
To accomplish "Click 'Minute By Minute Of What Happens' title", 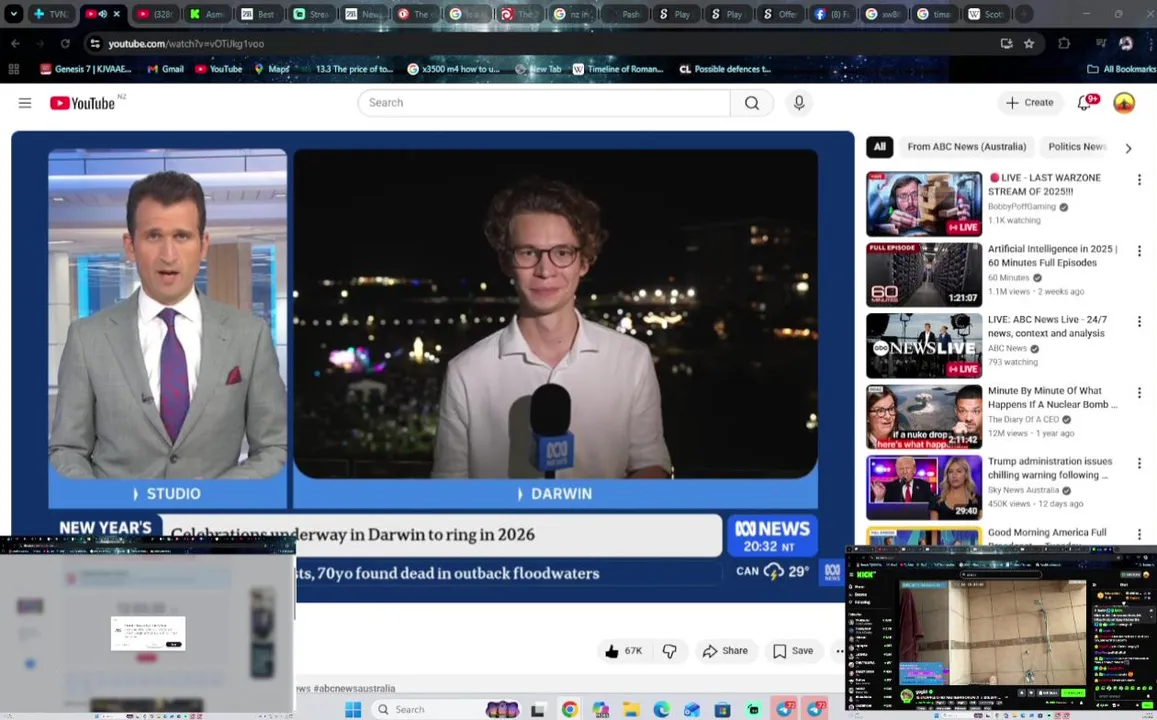I will pos(1052,398).
